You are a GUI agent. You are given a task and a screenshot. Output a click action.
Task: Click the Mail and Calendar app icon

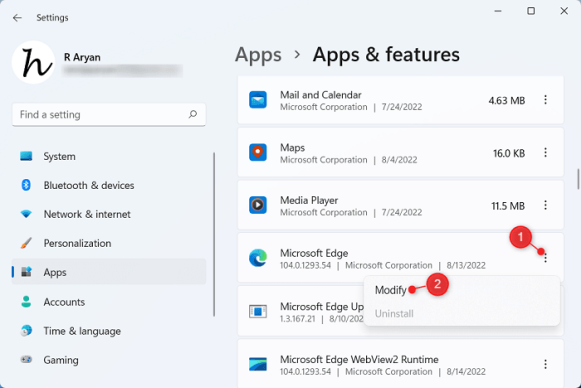click(x=258, y=100)
